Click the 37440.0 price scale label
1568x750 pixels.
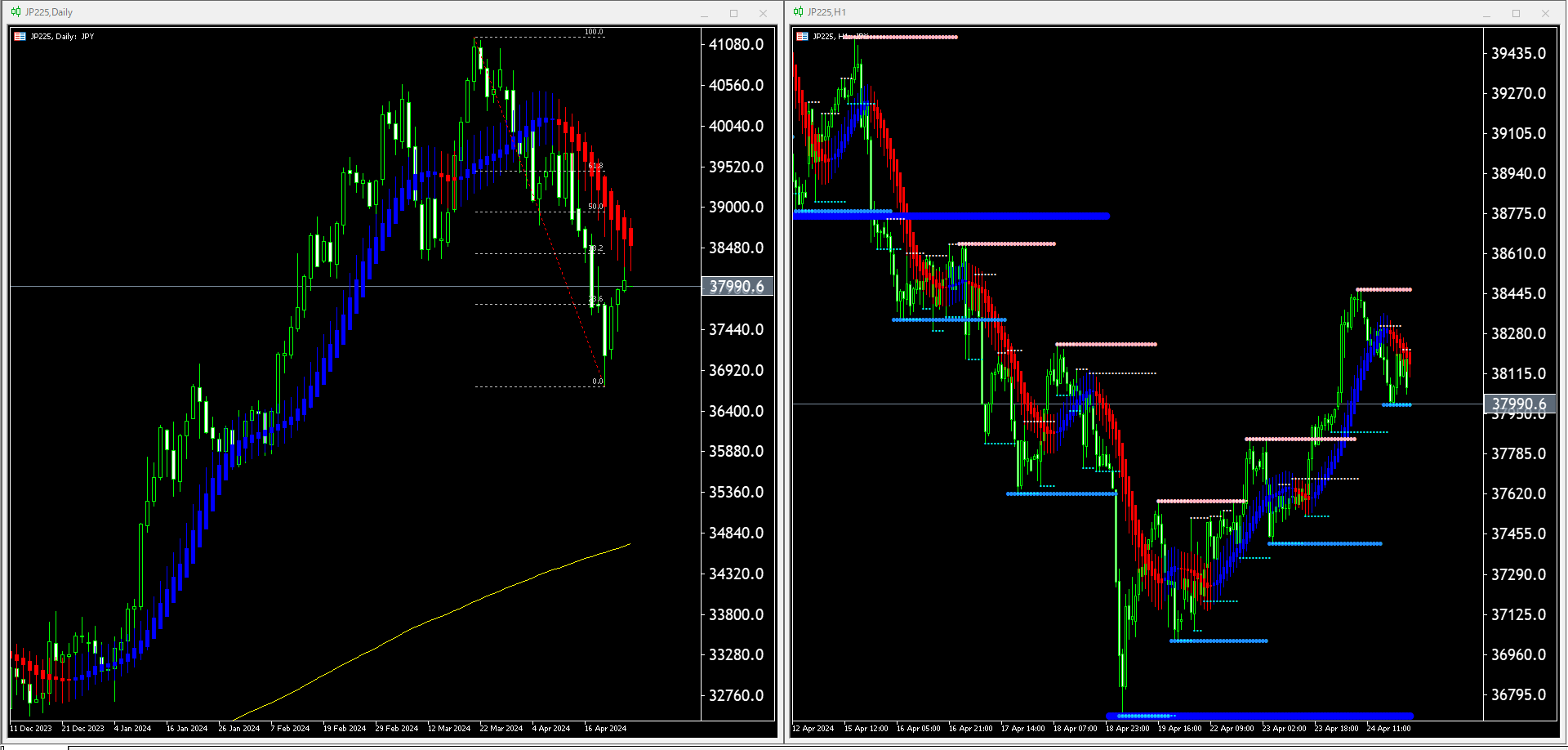point(737,330)
